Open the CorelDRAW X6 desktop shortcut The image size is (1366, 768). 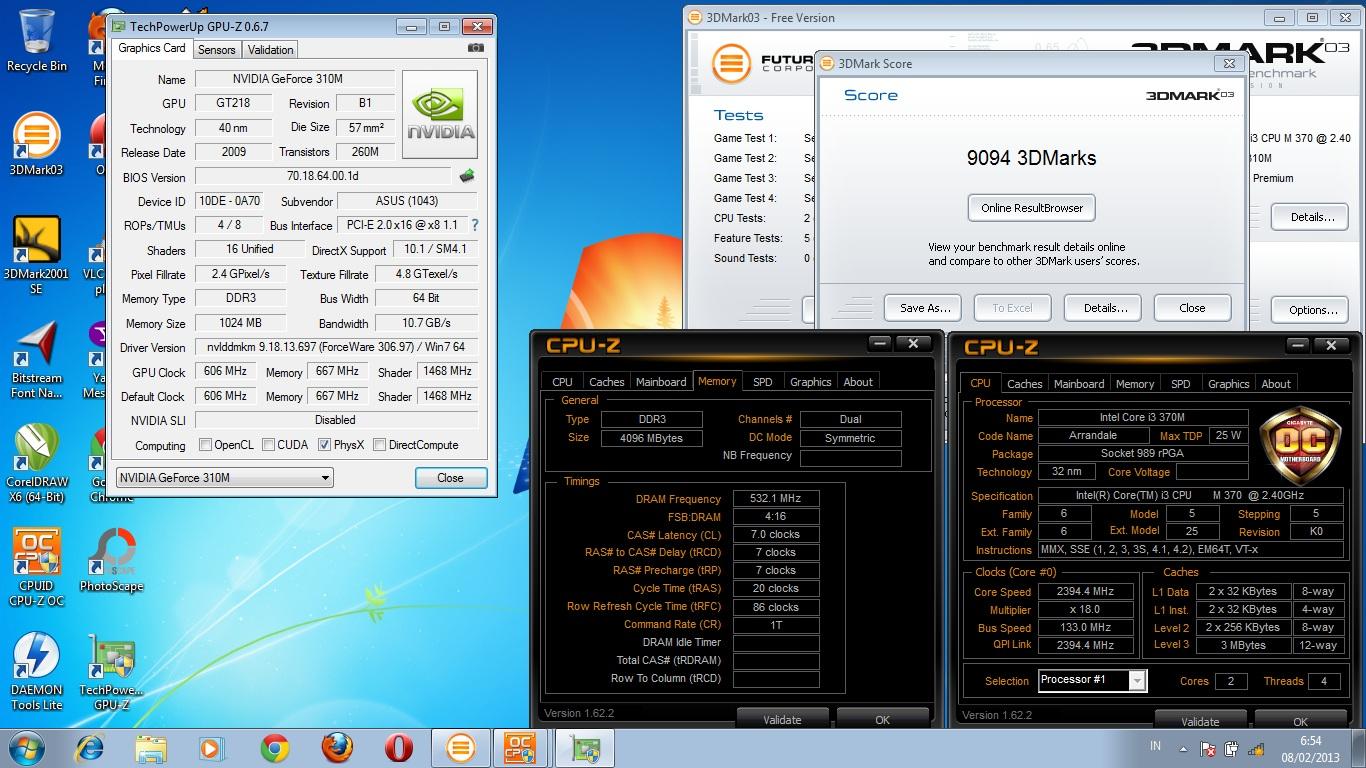click(36, 463)
